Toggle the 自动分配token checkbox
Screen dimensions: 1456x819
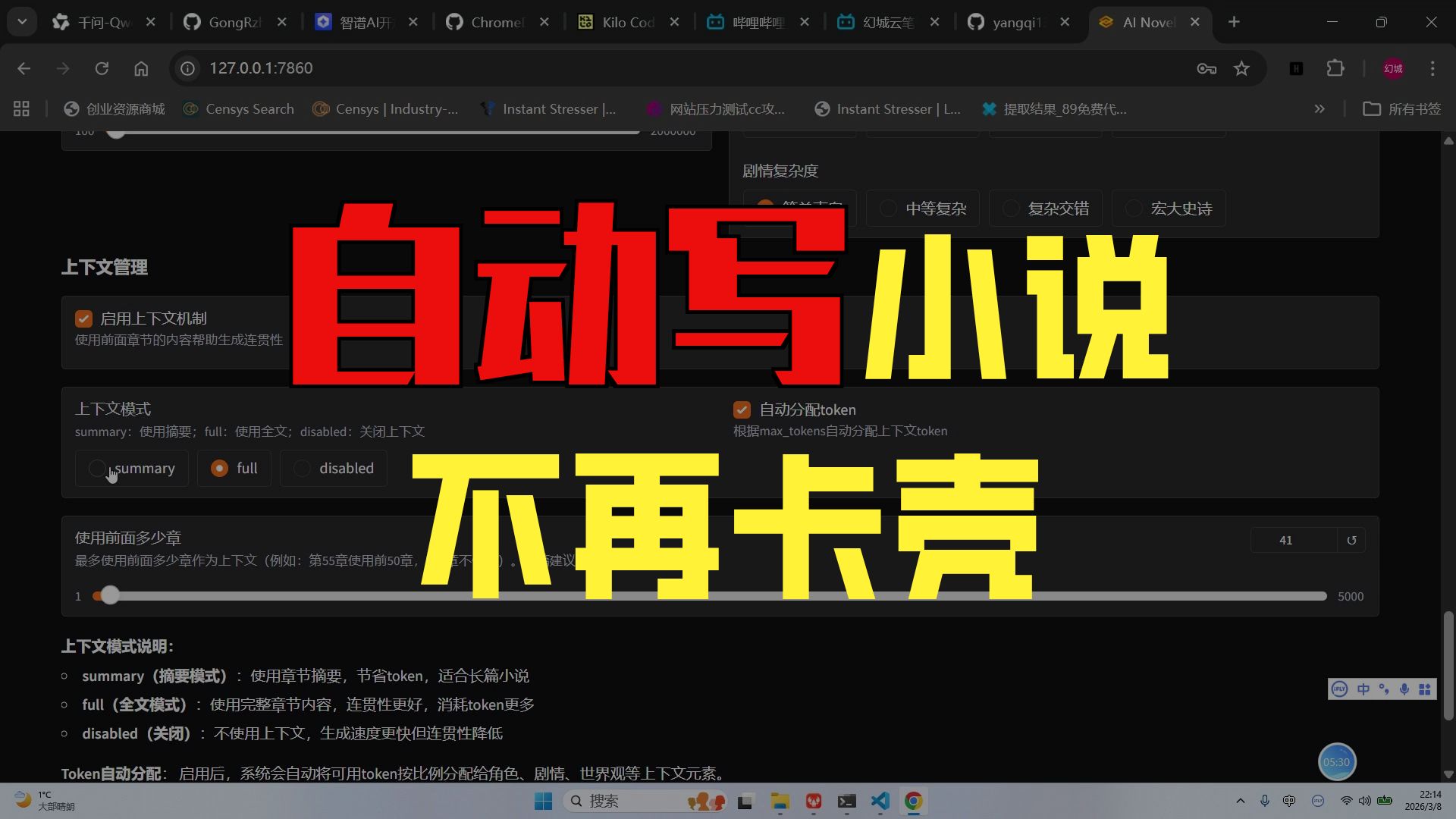click(742, 410)
